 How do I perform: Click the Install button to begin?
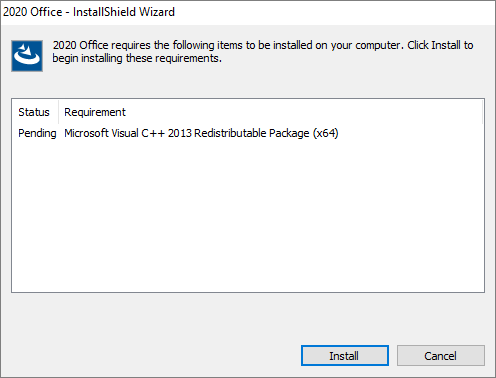(x=345, y=356)
